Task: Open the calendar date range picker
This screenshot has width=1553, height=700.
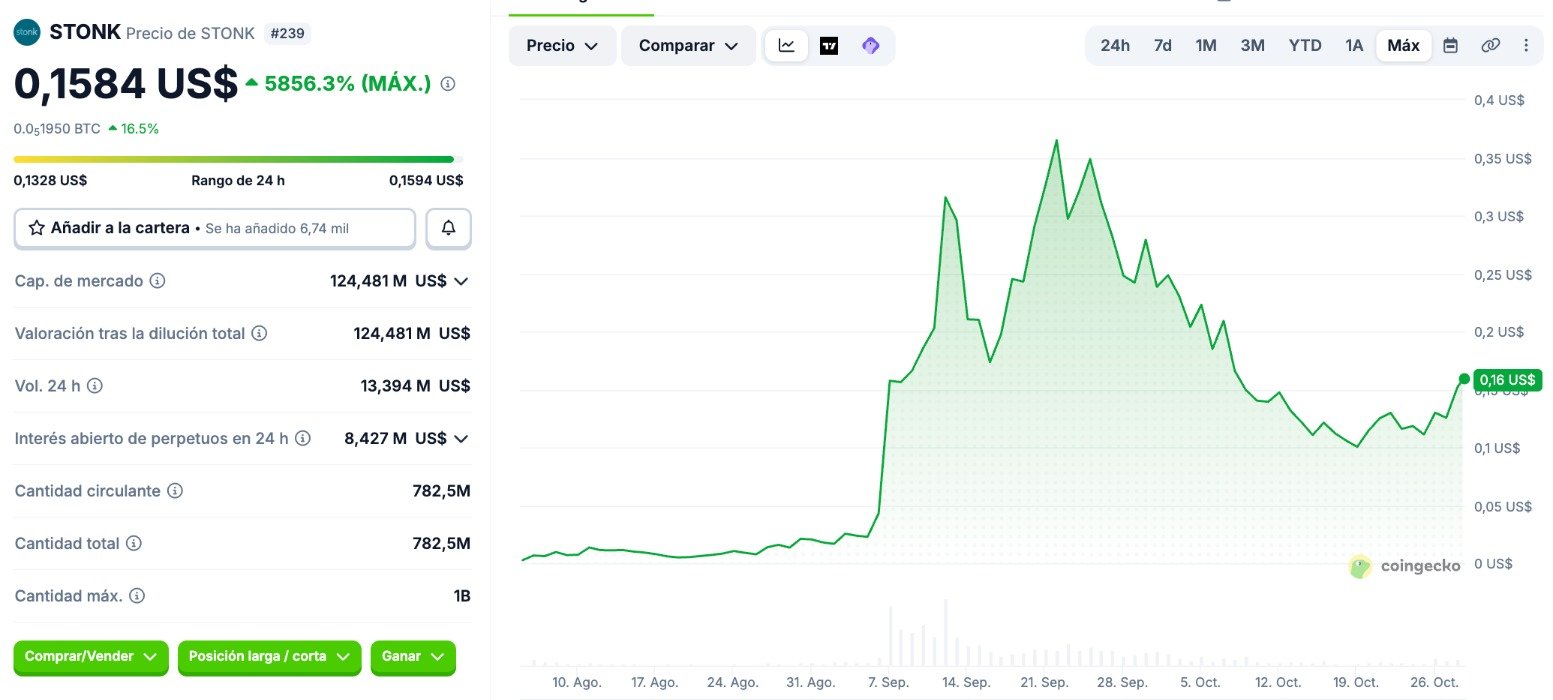Action: (1451, 45)
